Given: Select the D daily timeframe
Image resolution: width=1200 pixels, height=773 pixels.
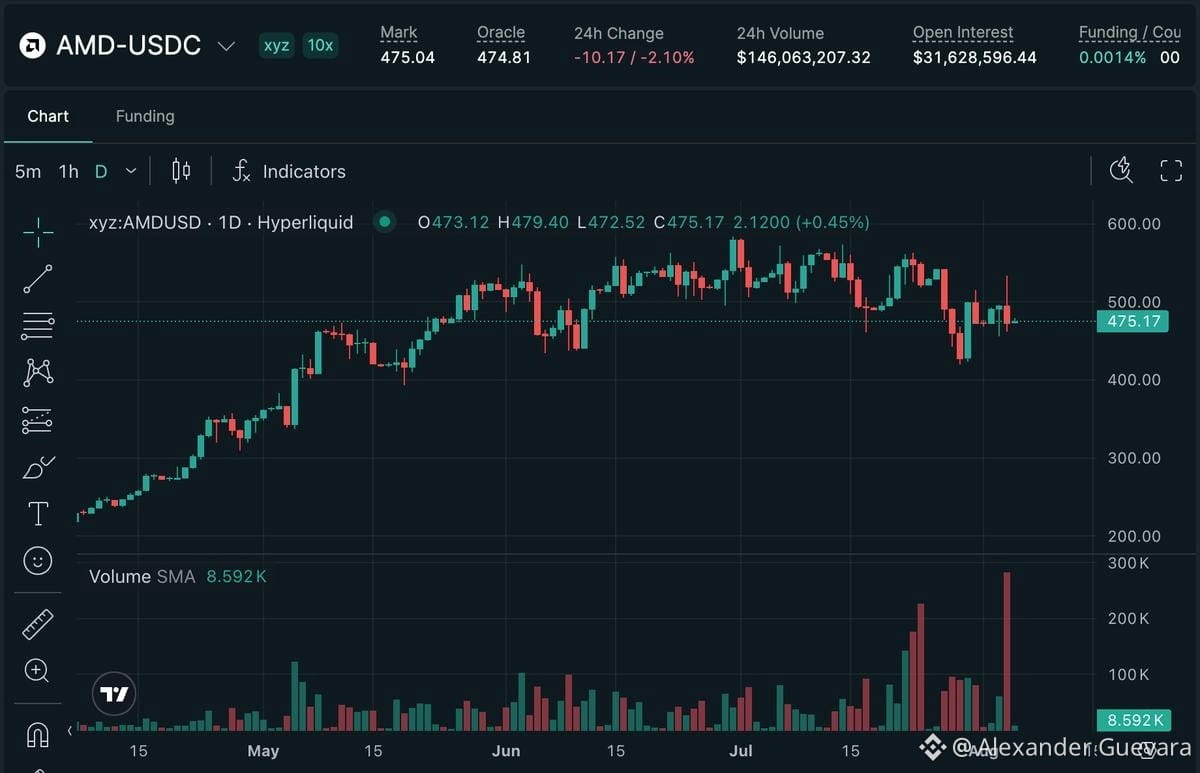Looking at the screenshot, I should pos(101,171).
